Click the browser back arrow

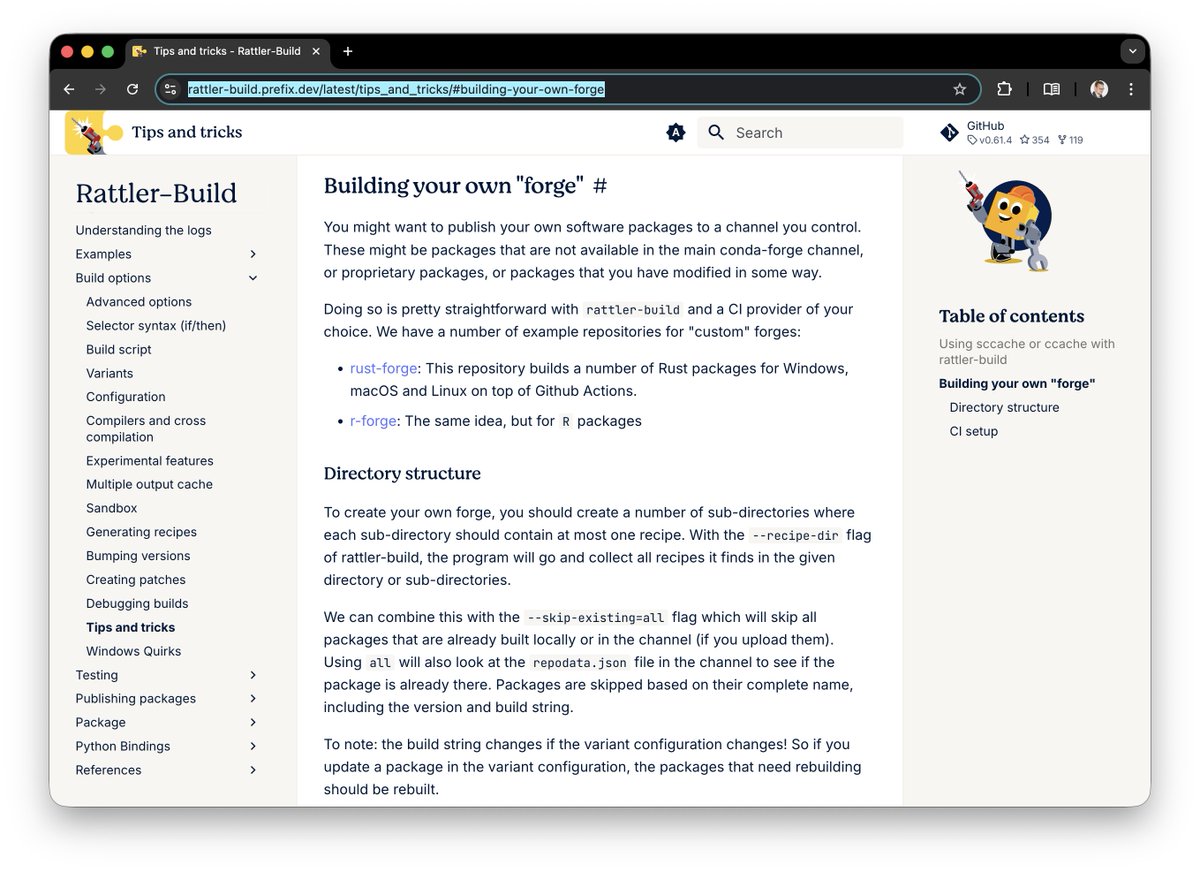coord(69,89)
